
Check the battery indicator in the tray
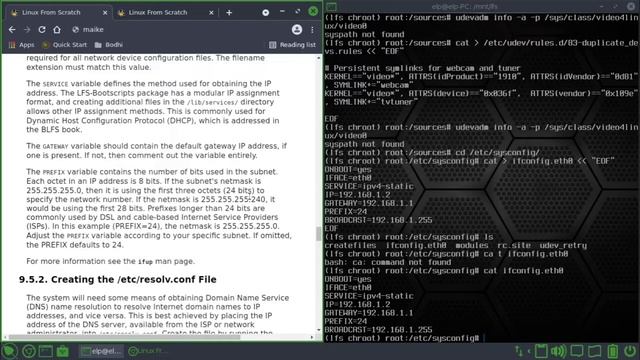pos(613,351)
